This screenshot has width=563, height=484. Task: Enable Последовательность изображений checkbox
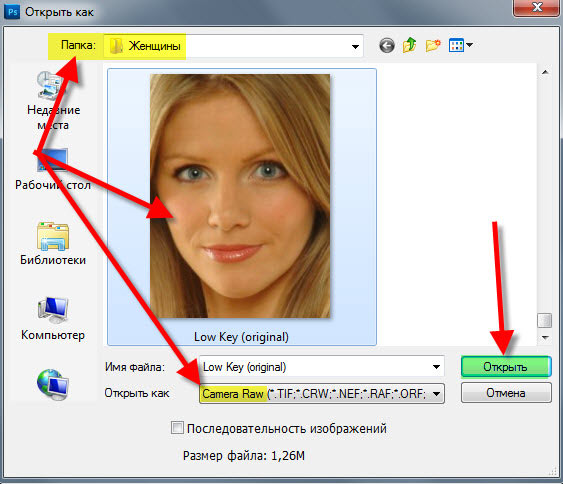[x=177, y=428]
